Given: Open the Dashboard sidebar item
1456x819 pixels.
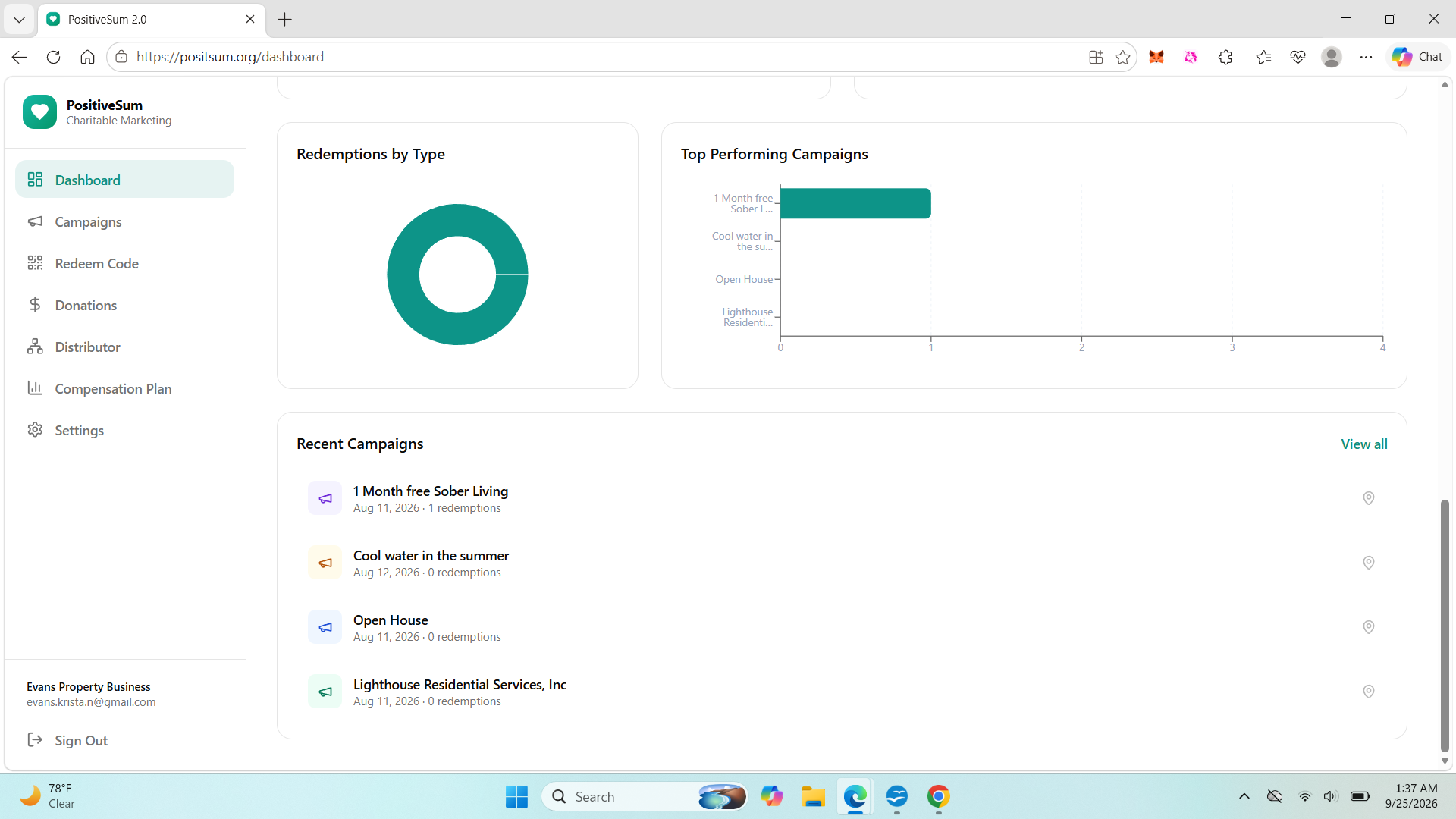Looking at the screenshot, I should (124, 180).
